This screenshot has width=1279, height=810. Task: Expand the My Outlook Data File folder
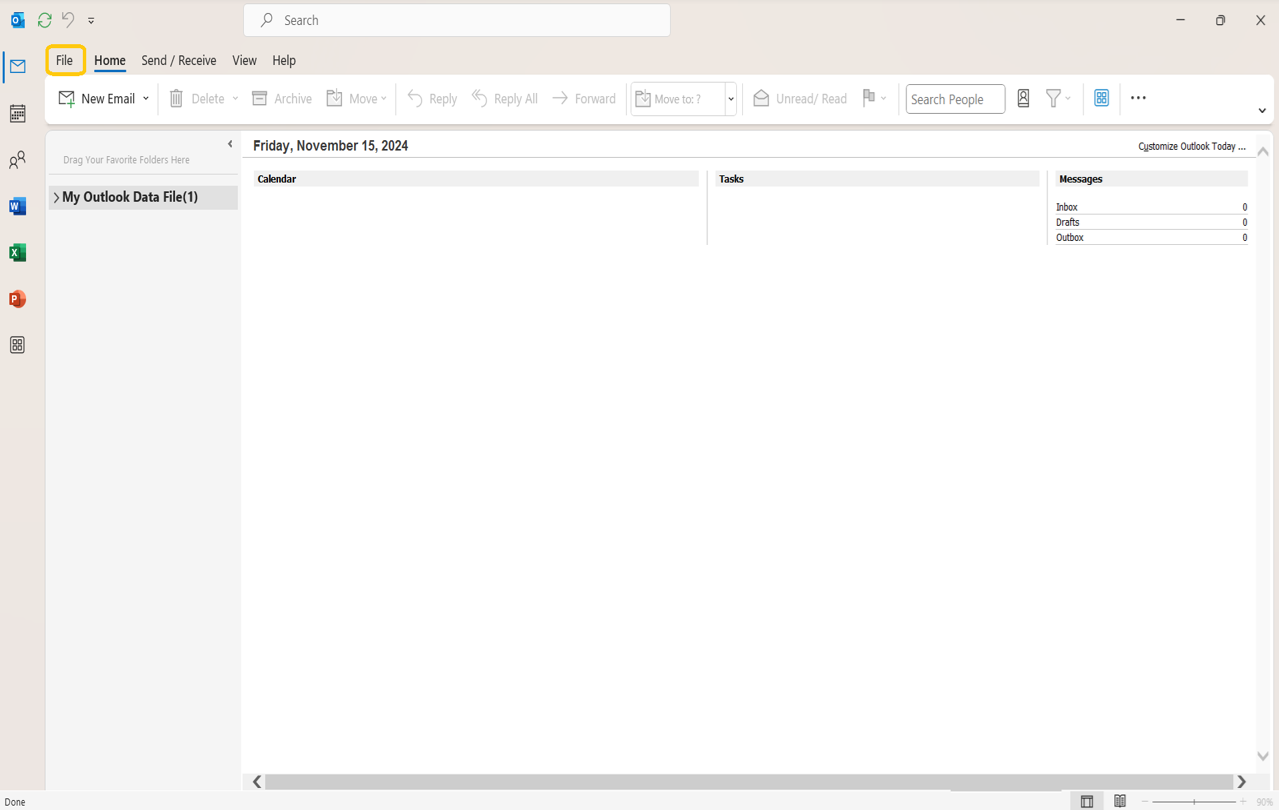point(56,198)
